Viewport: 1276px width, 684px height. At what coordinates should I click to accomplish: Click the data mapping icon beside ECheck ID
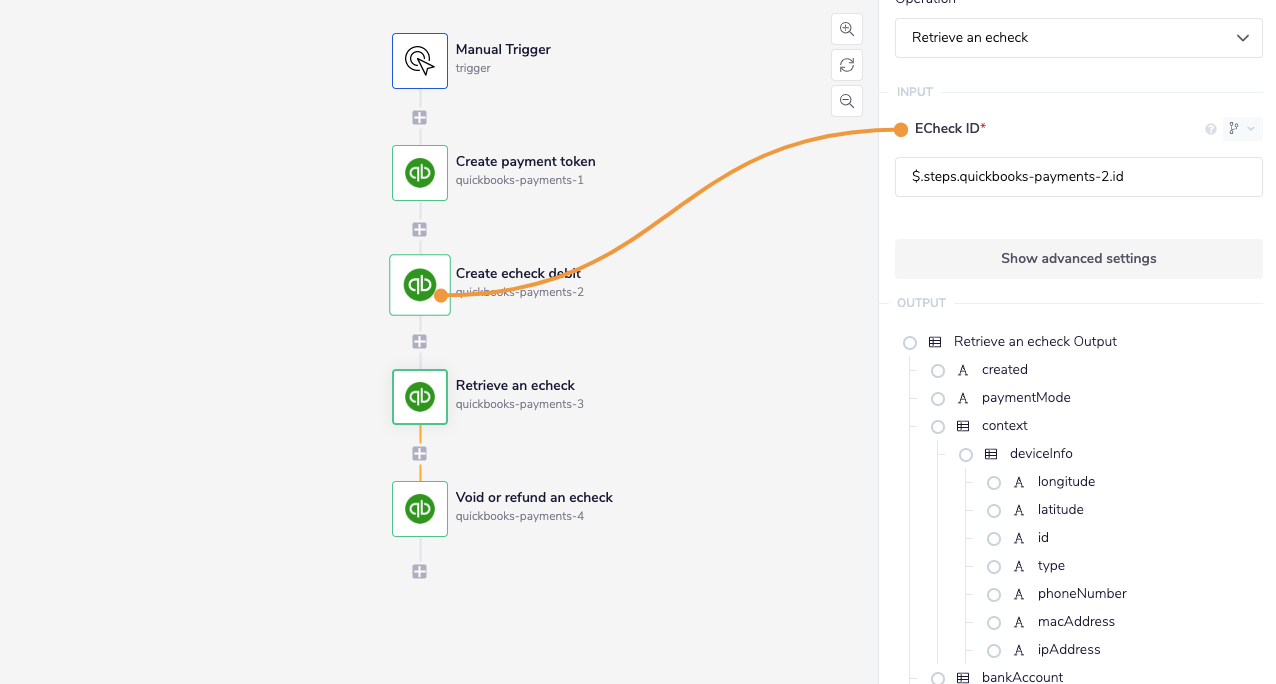pos(1235,129)
